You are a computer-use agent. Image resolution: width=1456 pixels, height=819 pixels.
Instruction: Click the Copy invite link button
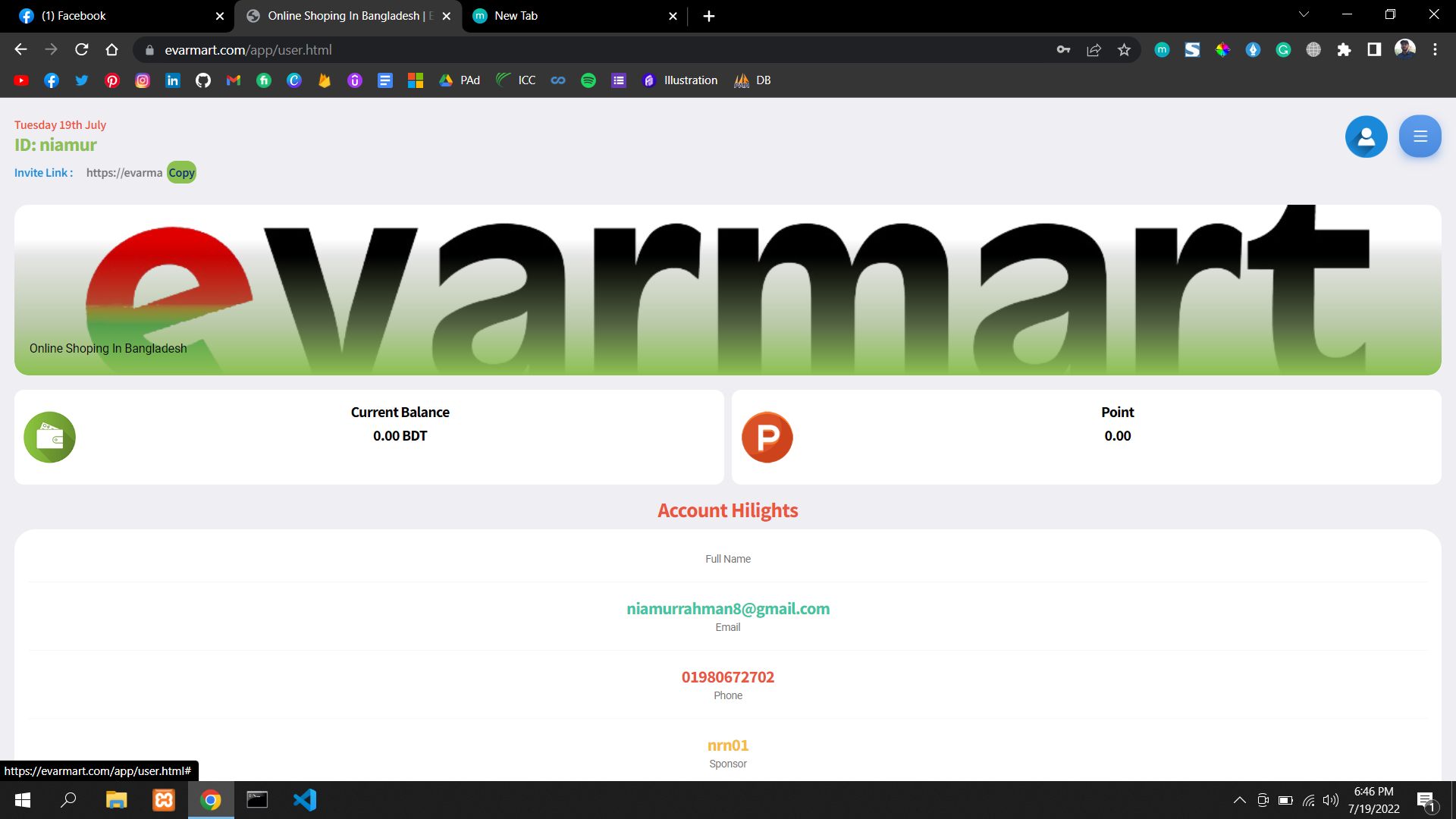pyautogui.click(x=181, y=173)
